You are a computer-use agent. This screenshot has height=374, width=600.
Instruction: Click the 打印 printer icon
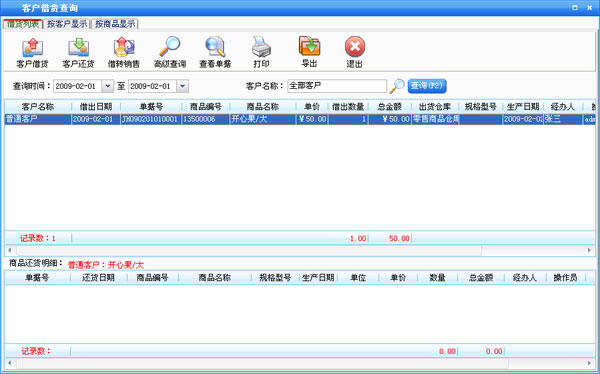tap(261, 47)
